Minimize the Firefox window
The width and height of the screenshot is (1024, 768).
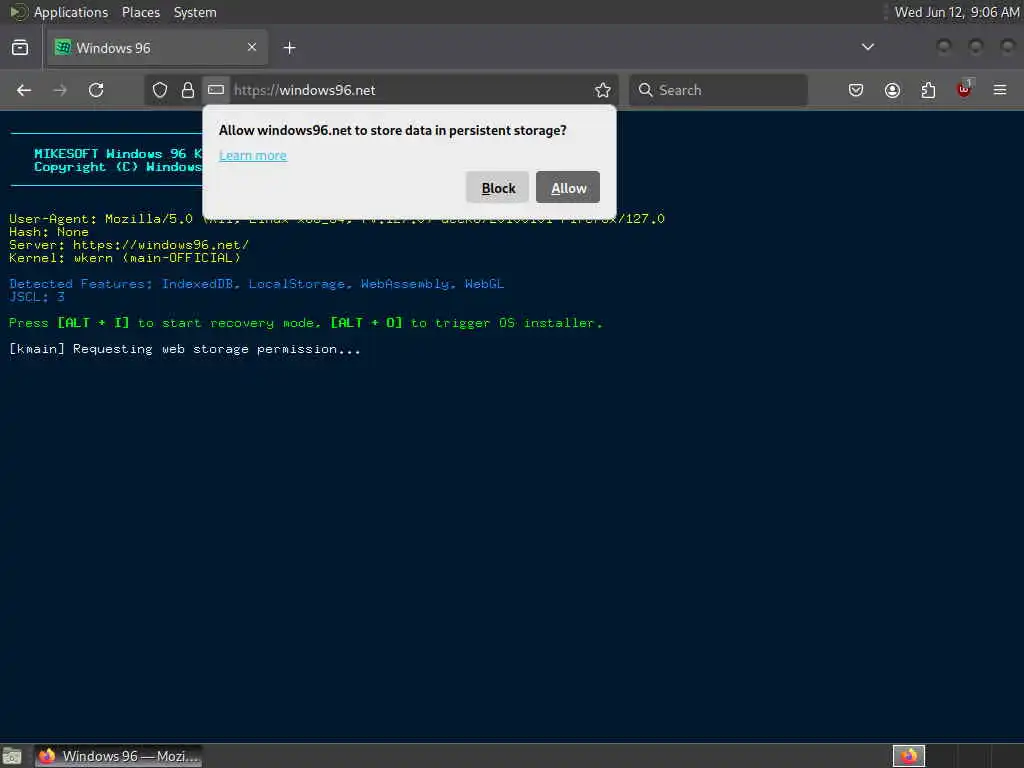pyautogui.click(x=944, y=46)
